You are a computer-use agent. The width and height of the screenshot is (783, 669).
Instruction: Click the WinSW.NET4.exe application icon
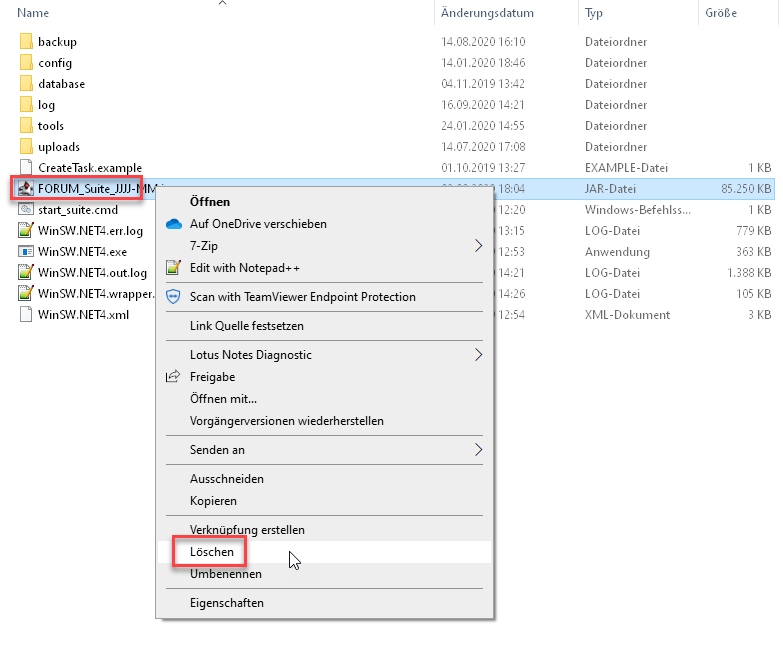pyautogui.click(x=26, y=252)
